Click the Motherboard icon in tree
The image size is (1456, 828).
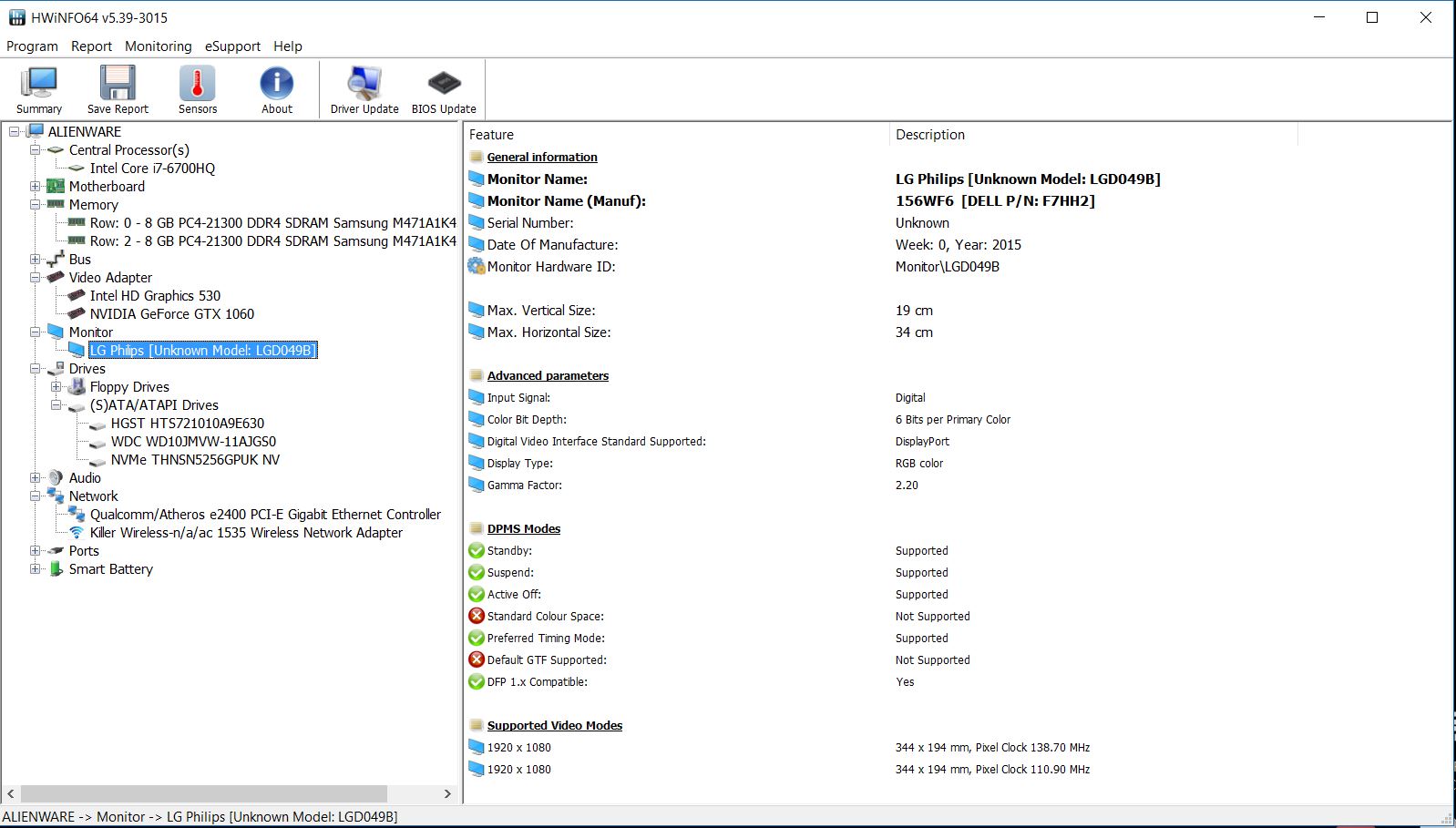tap(56, 186)
